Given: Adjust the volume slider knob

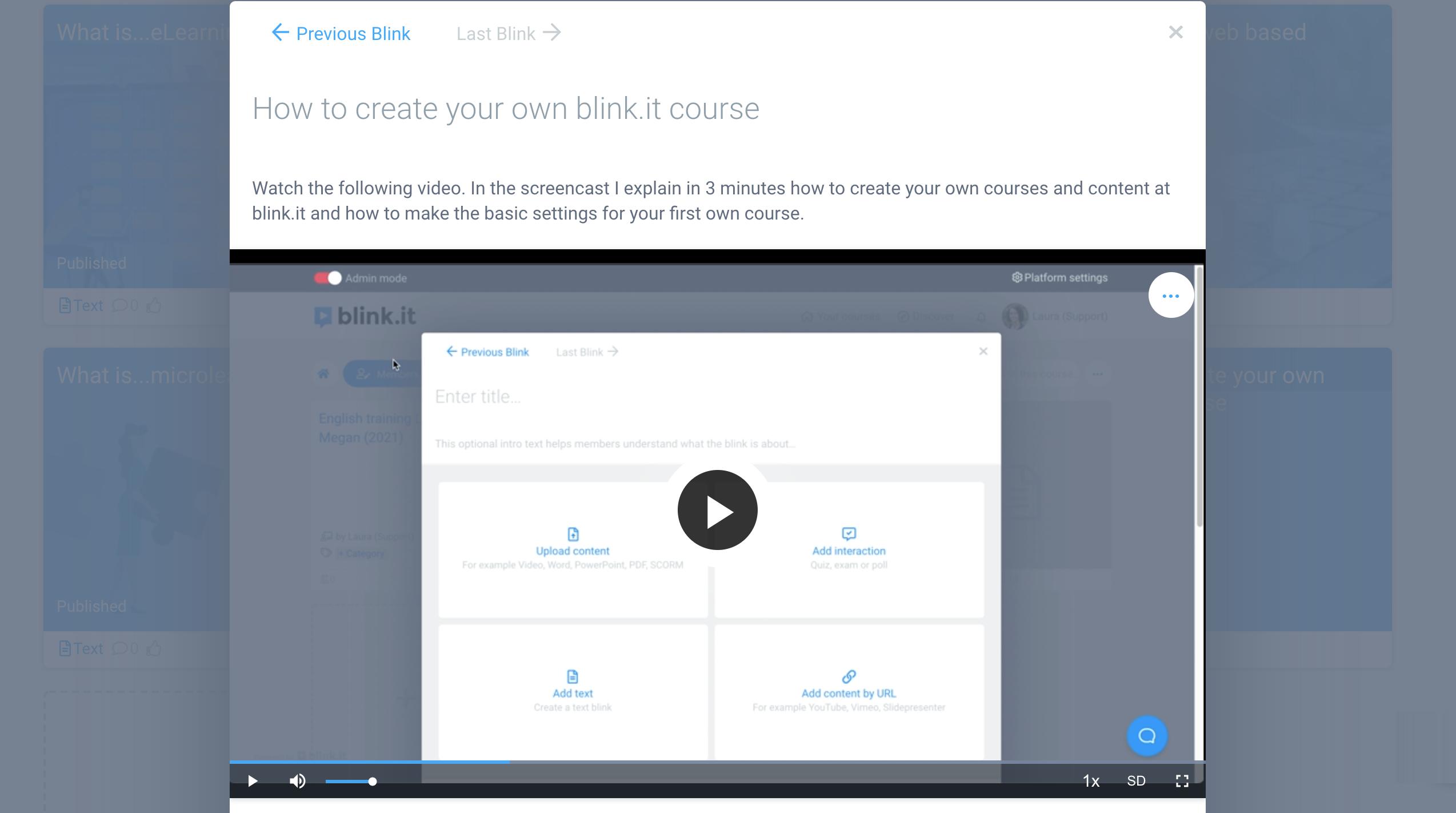Looking at the screenshot, I should point(373,782).
